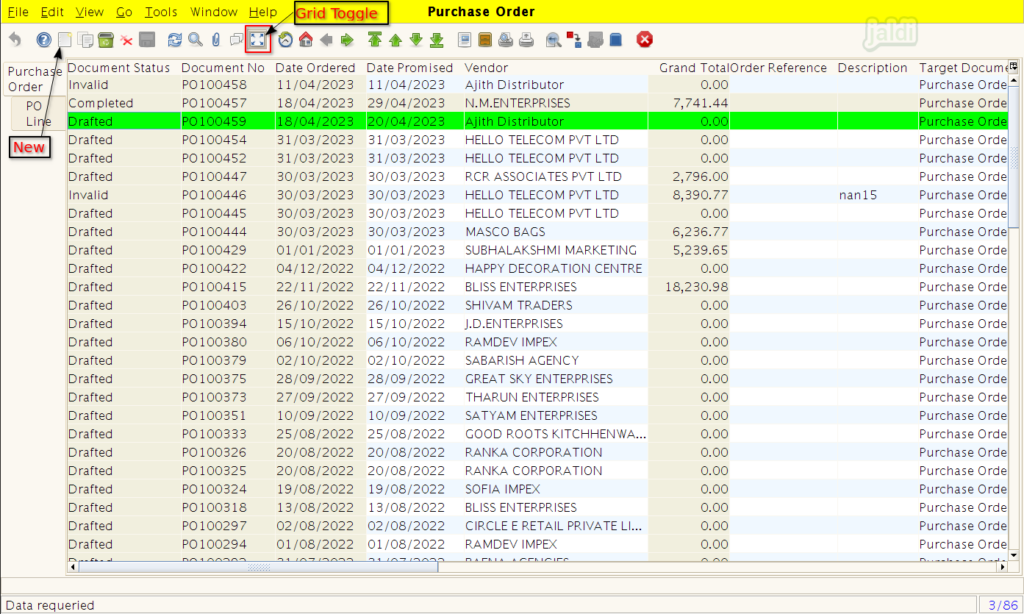The width and height of the screenshot is (1024, 614).
Task: Click the Zoom Across icon
Action: [x=554, y=40]
